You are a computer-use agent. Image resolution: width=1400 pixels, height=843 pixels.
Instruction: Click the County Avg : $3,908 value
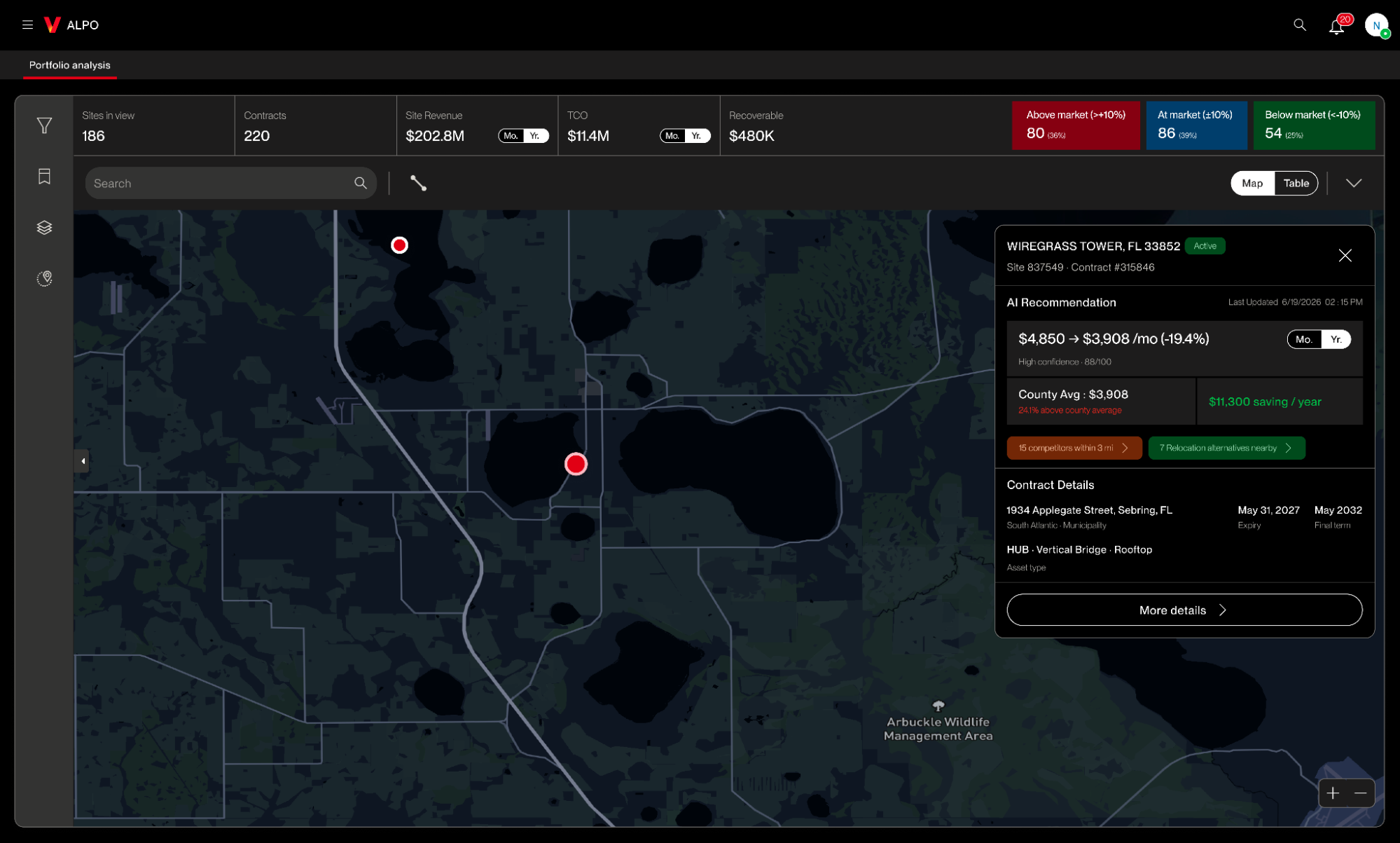point(1073,395)
